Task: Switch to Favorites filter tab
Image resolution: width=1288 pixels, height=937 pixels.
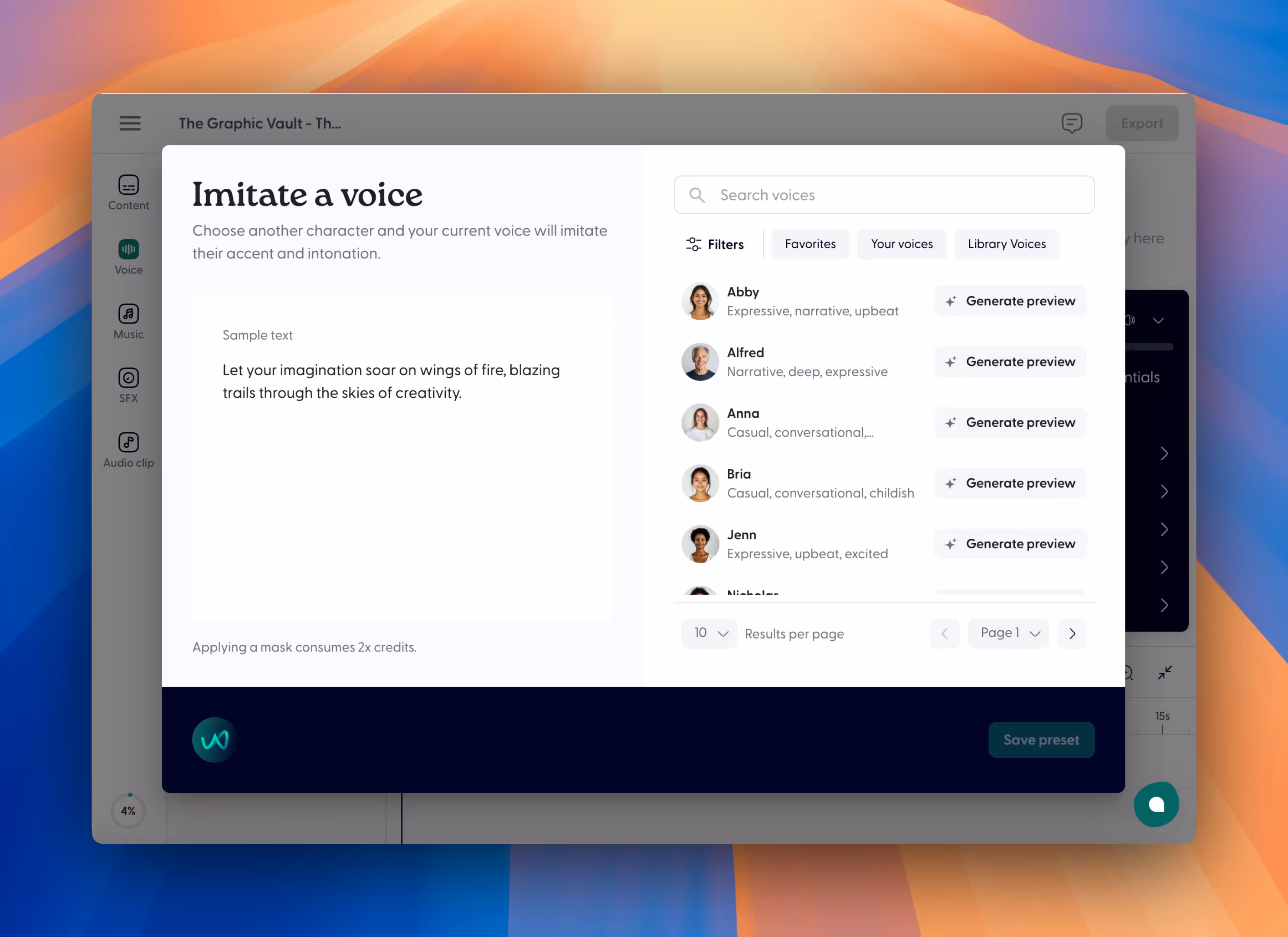Action: pyautogui.click(x=810, y=244)
